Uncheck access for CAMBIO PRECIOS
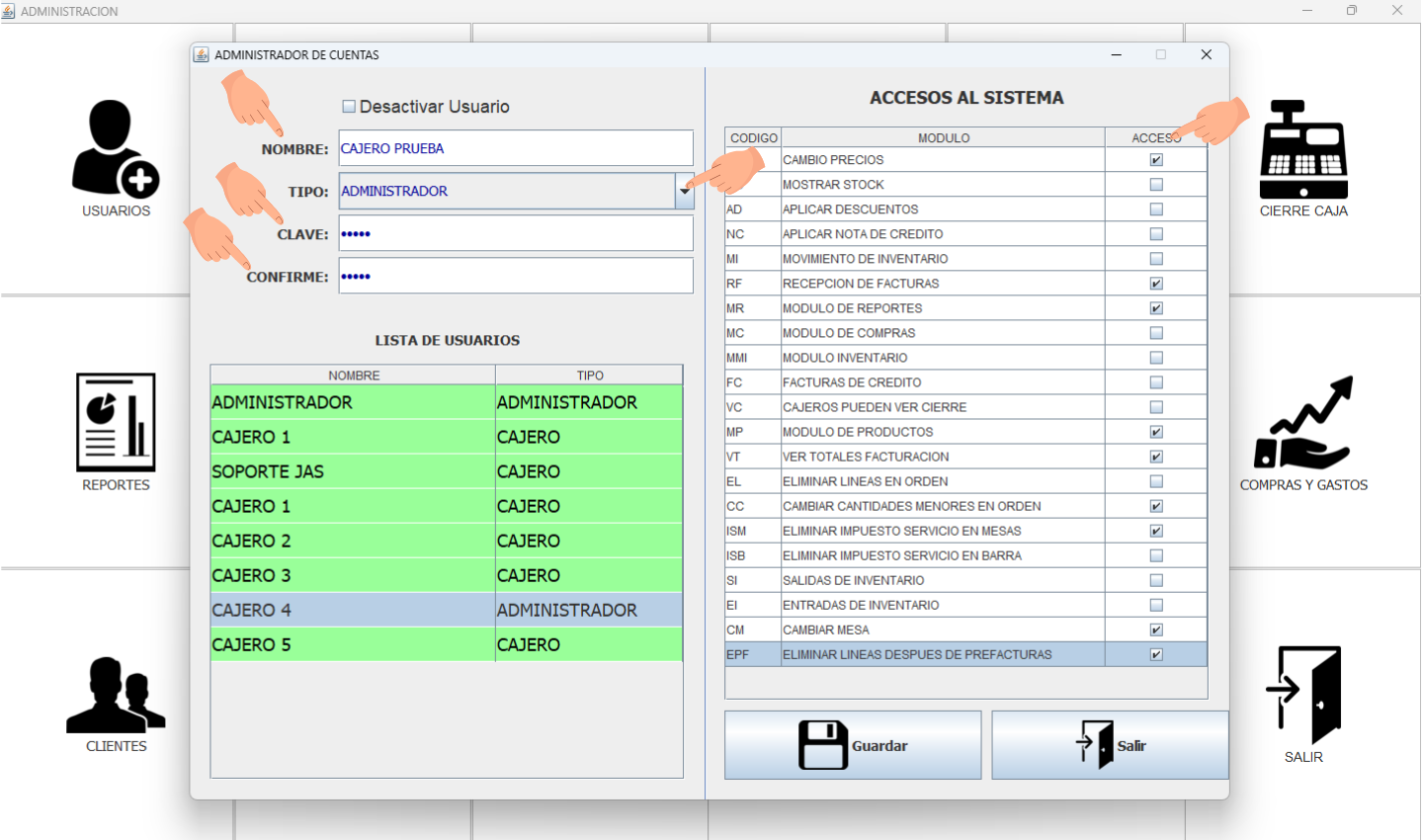Image resolution: width=1422 pixels, height=840 pixels. pos(1156,160)
